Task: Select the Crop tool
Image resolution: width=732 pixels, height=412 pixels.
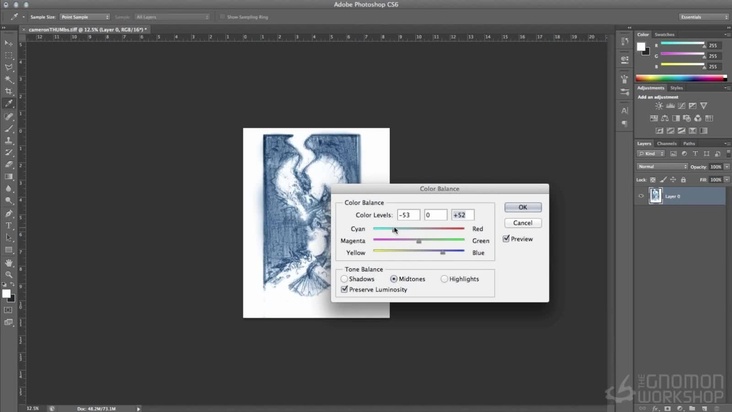Action: click(8, 92)
